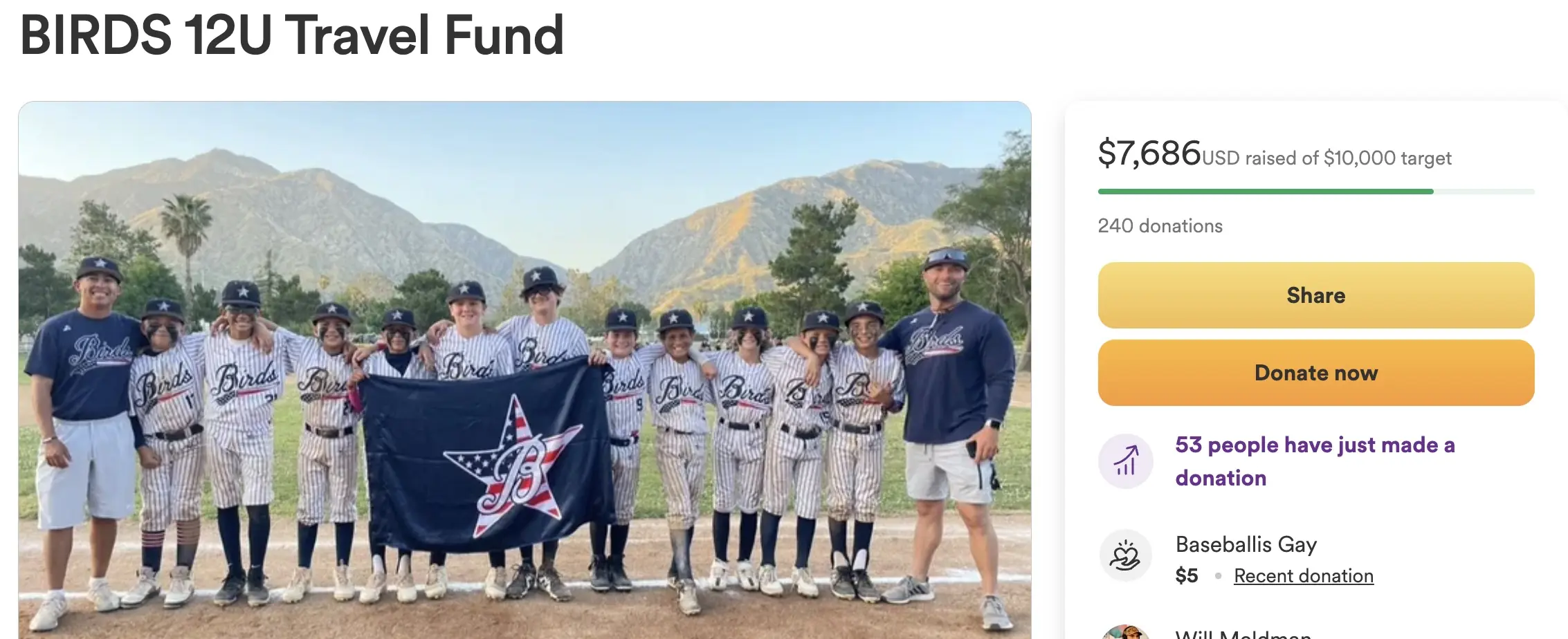Click the green filled part of the progress bar
Viewport: 1568px width, 639px height.
pos(1265,192)
